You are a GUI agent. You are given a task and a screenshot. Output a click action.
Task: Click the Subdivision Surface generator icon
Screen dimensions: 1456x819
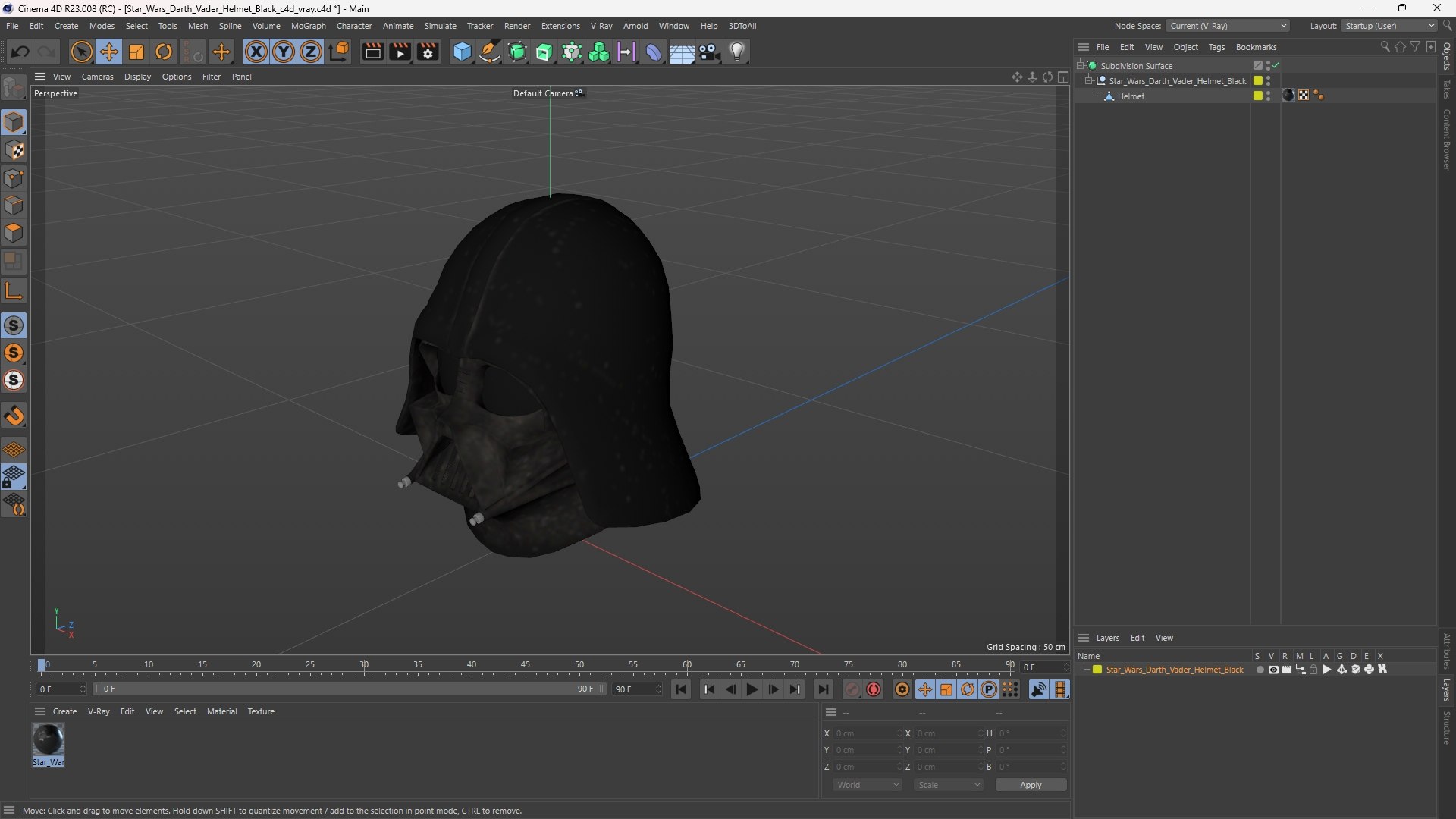pos(517,52)
